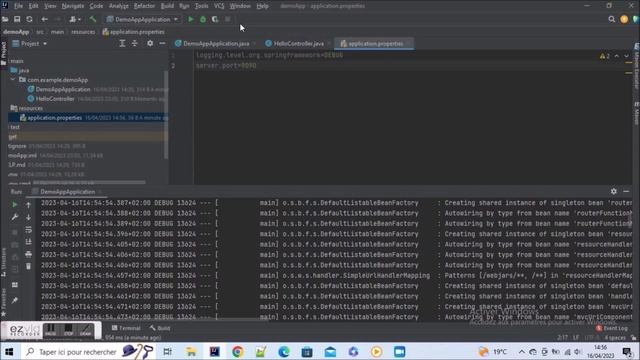Click the Stop icon in main toolbar
The width and height of the screenshot is (640, 360).
point(228,19)
